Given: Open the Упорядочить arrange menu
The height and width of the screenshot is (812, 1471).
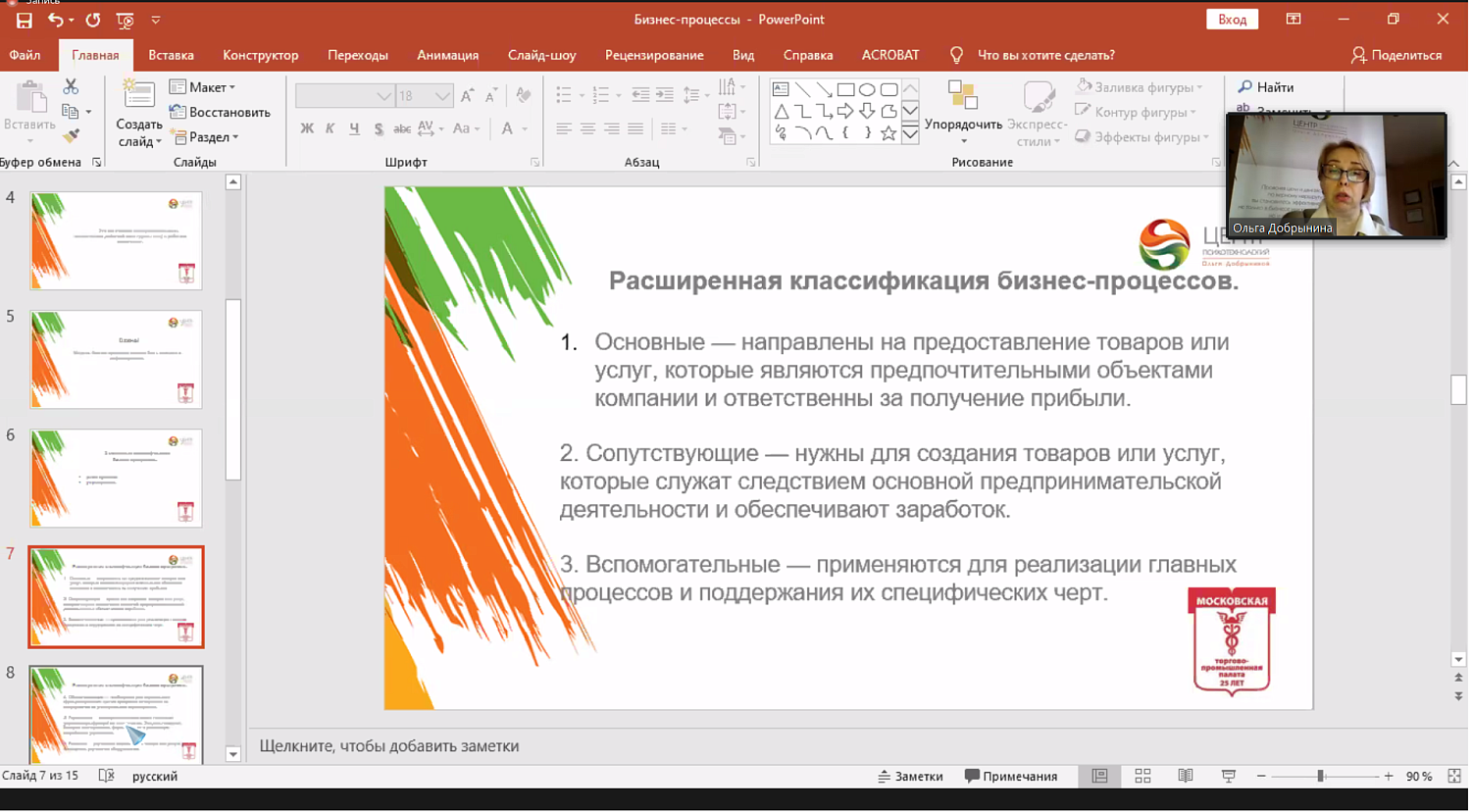Looking at the screenshot, I should tap(963, 113).
